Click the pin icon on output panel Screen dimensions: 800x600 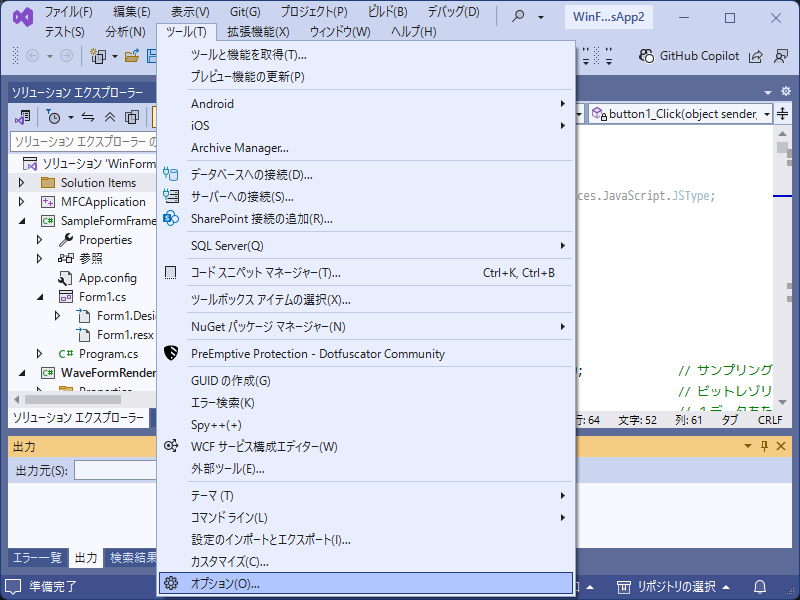click(764, 446)
